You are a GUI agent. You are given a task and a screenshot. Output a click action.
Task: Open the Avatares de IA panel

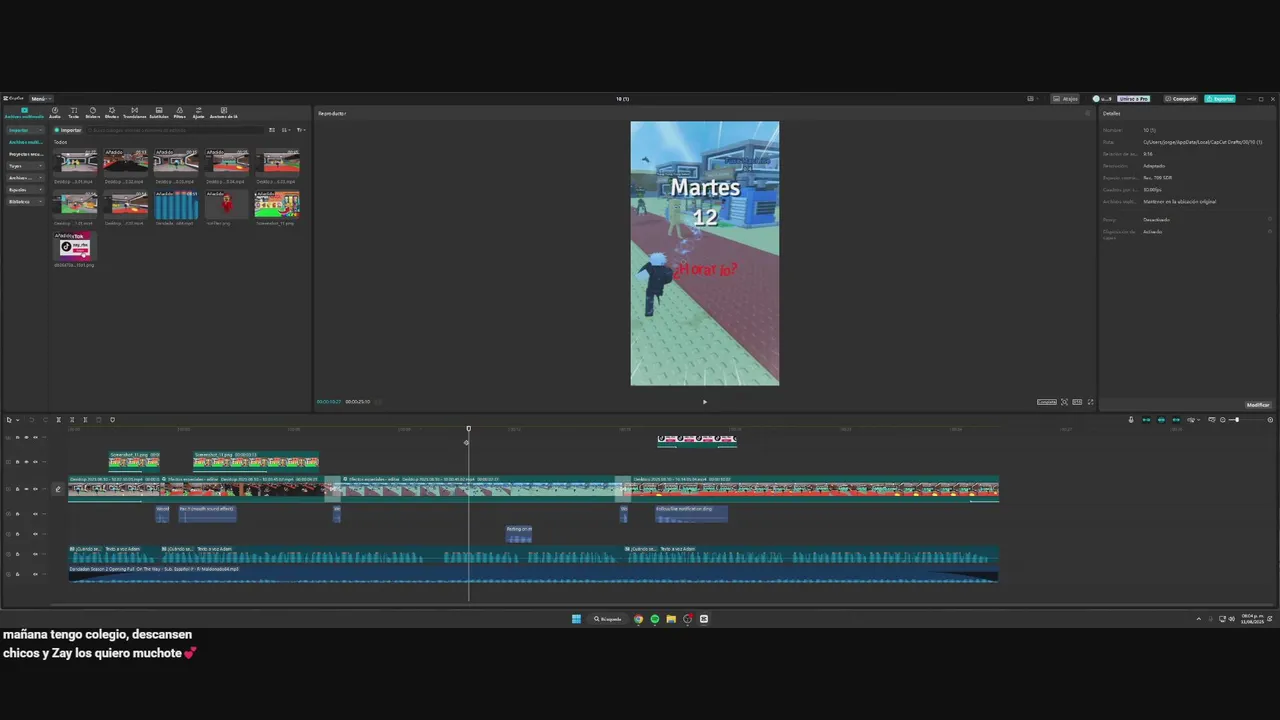tap(223, 112)
